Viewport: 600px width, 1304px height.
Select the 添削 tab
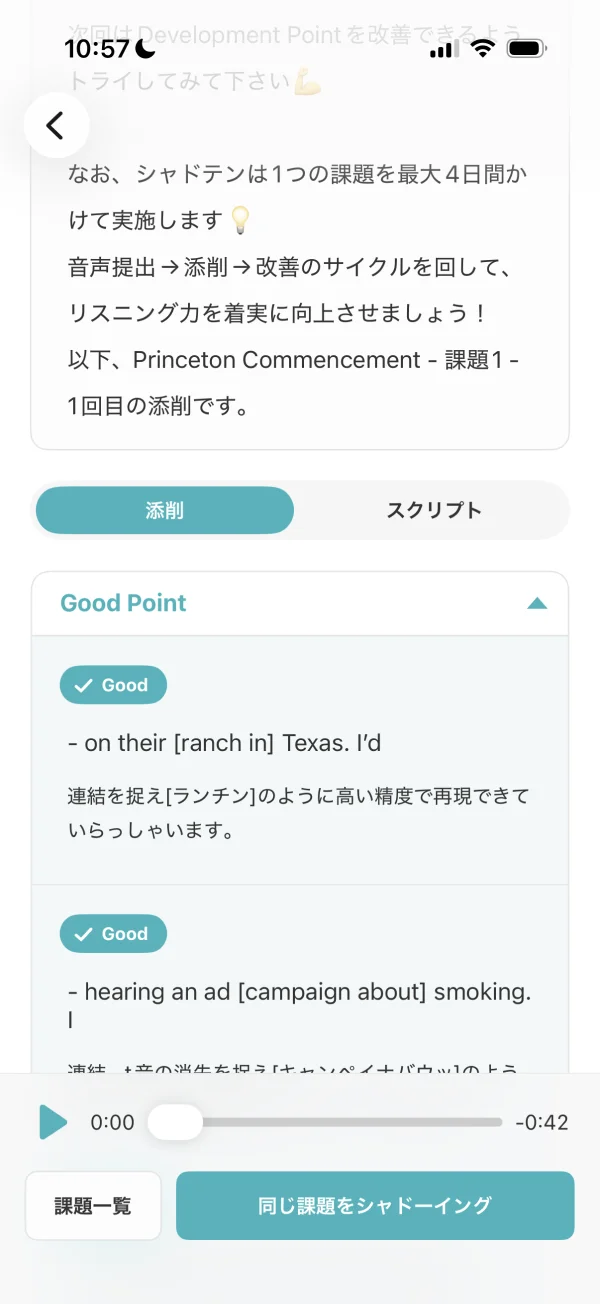pos(165,510)
